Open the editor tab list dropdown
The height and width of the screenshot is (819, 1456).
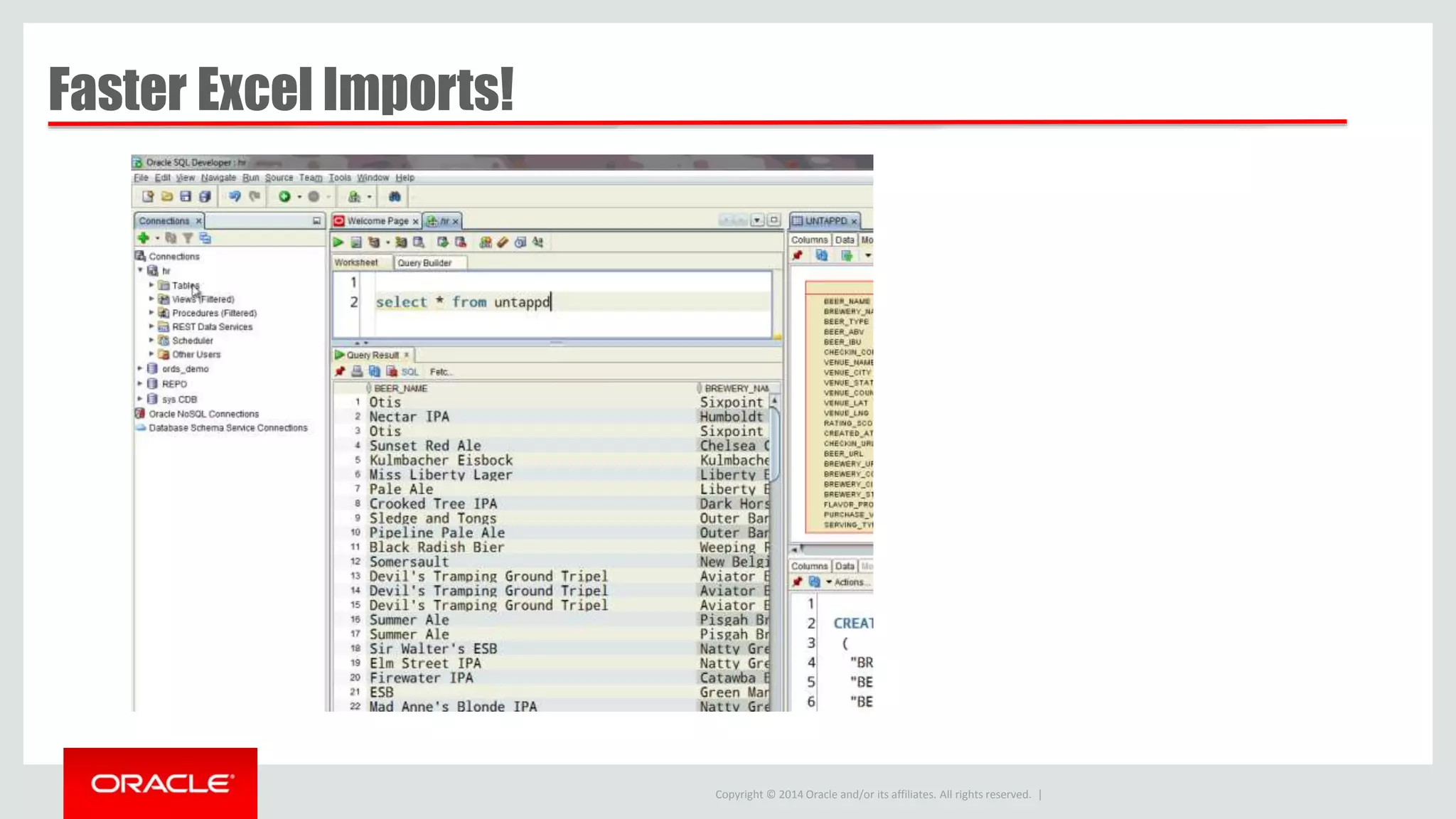click(757, 220)
